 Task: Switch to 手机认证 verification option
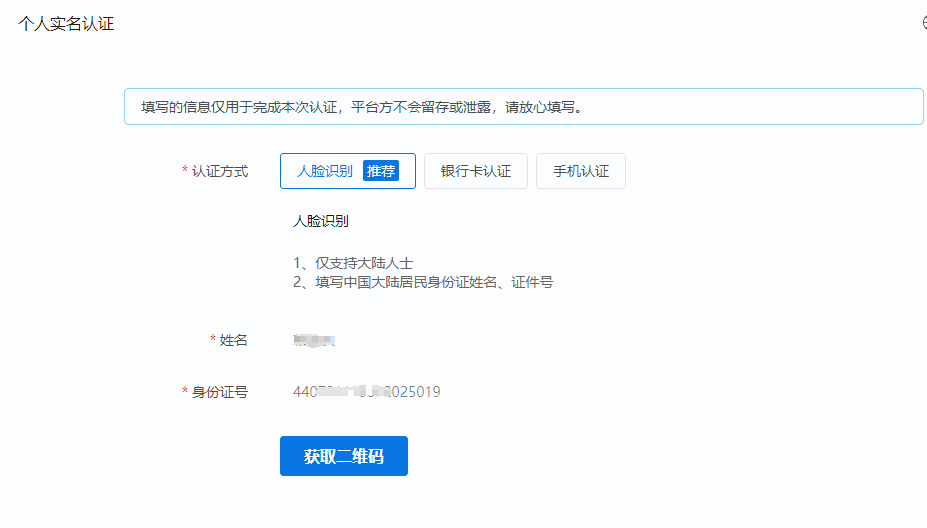[x=581, y=171]
